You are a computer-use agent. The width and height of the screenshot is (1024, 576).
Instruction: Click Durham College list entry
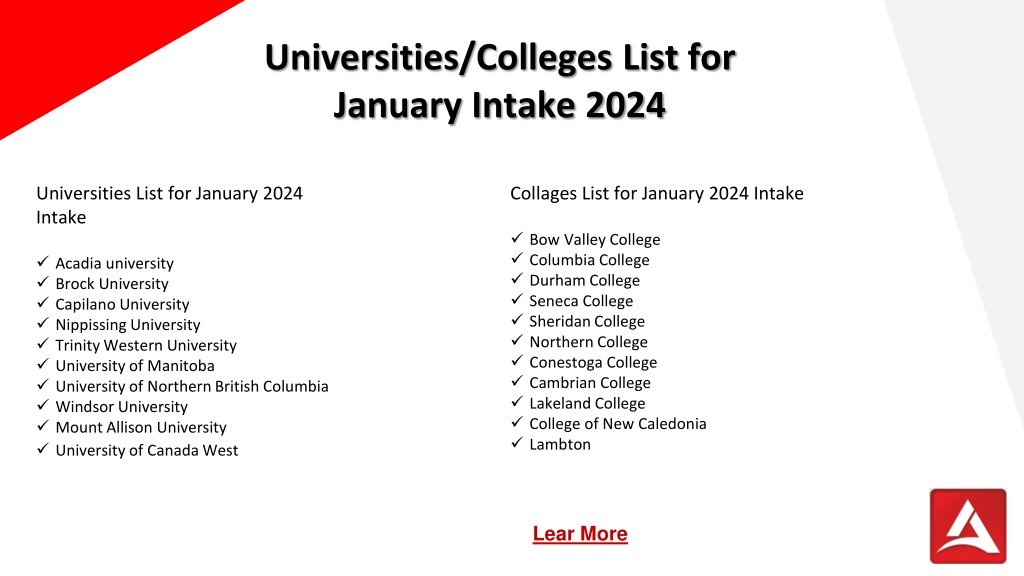584,280
